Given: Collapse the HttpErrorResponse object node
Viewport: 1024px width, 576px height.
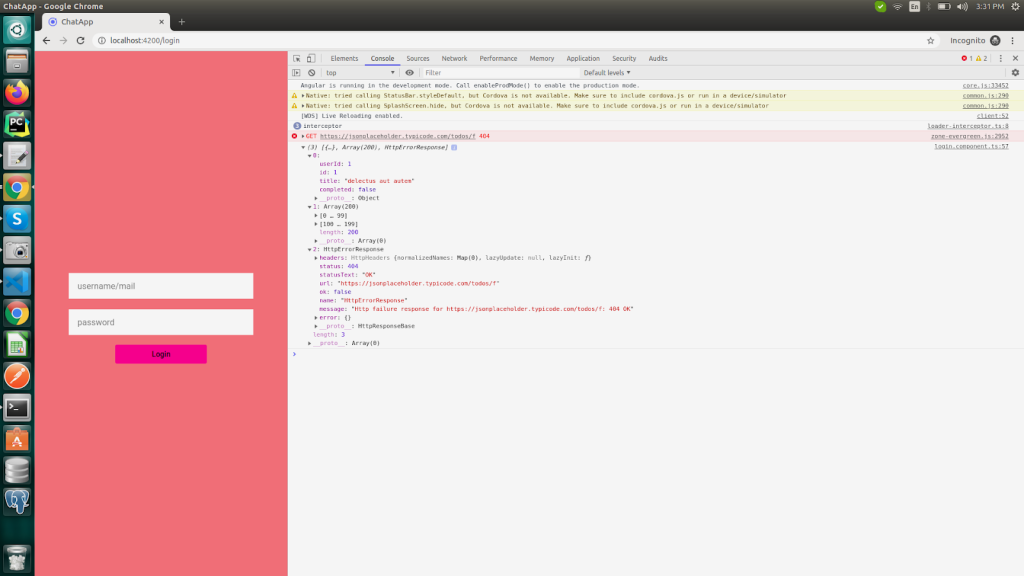Looking at the screenshot, I should [310, 249].
